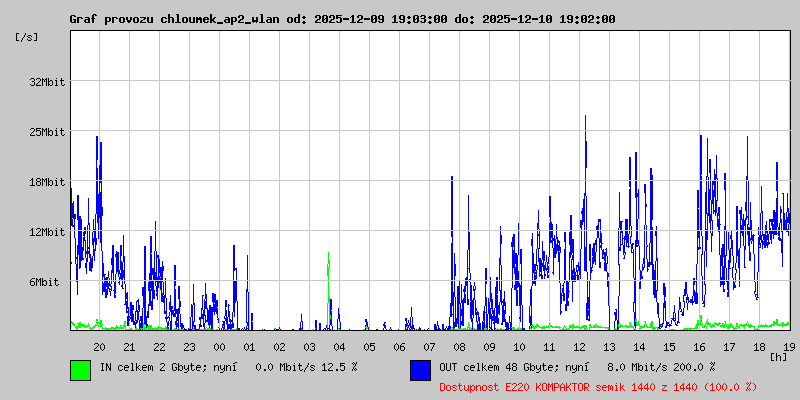Click the hour 06 x-axis label
This screenshot has height=400, width=800.
coord(399,347)
